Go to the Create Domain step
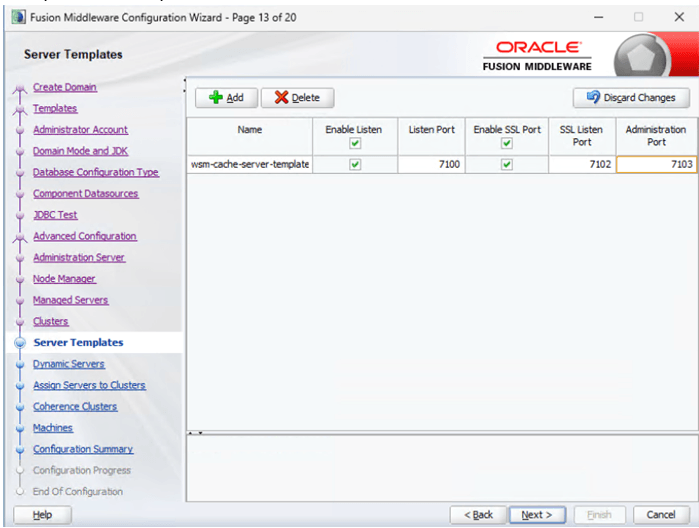Screen dimensions: 699x528 click(65, 87)
